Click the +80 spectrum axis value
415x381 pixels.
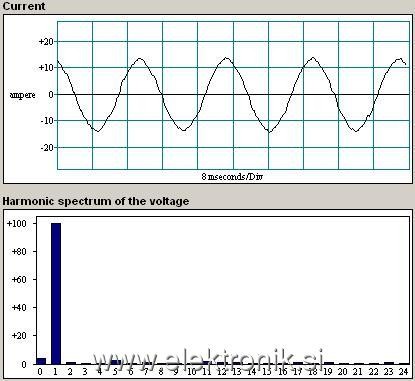click(19, 251)
